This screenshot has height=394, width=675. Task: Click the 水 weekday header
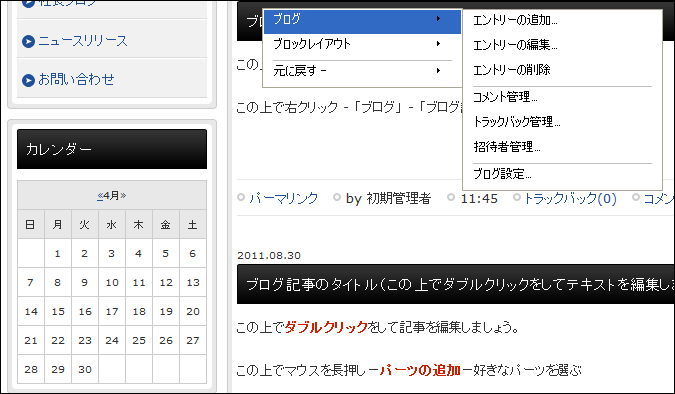pyautogui.click(x=112, y=224)
